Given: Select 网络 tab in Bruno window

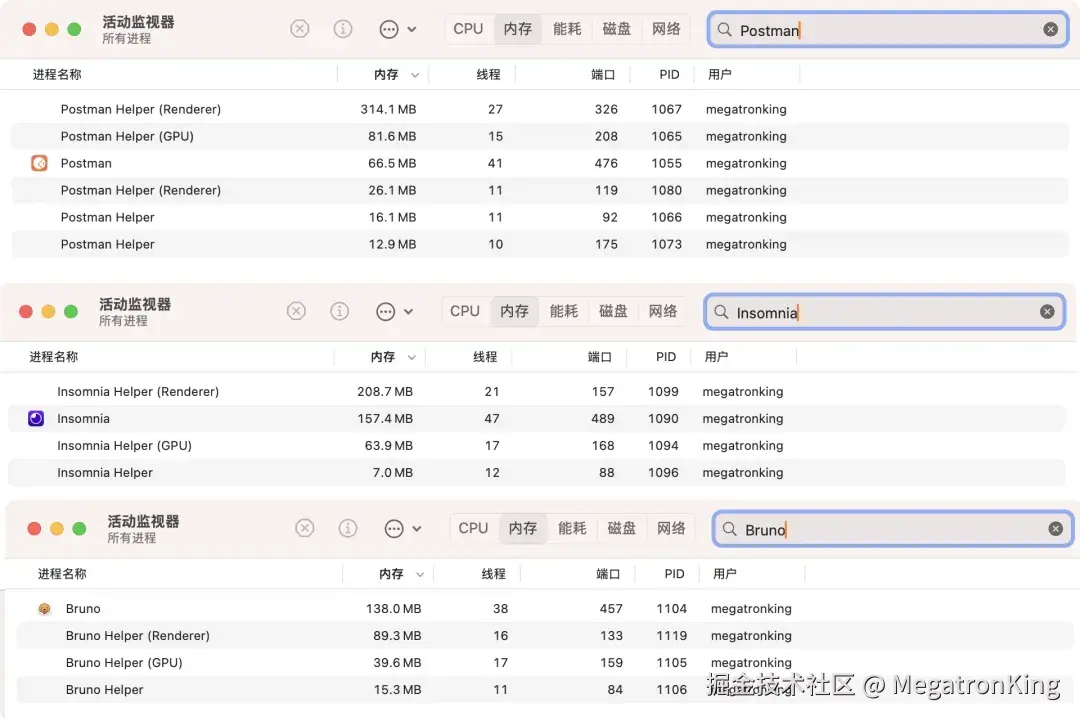Looking at the screenshot, I should pos(671,528).
